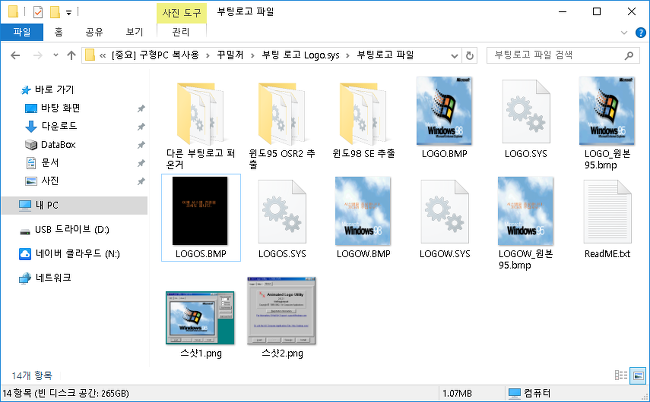Click 꾸미거 in the address breadcrumb
Screen dimensions: 650x402
pos(230,55)
